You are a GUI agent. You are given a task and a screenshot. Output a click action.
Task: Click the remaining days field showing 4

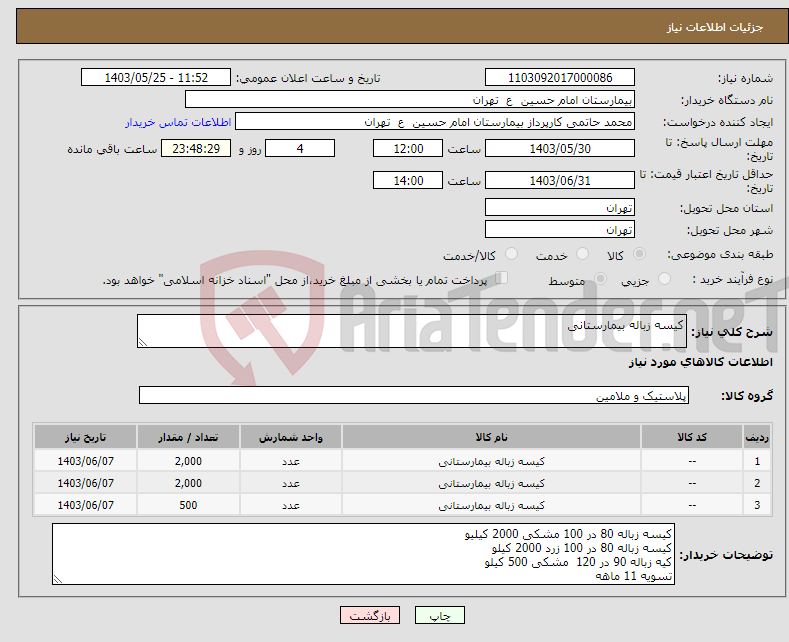300,148
